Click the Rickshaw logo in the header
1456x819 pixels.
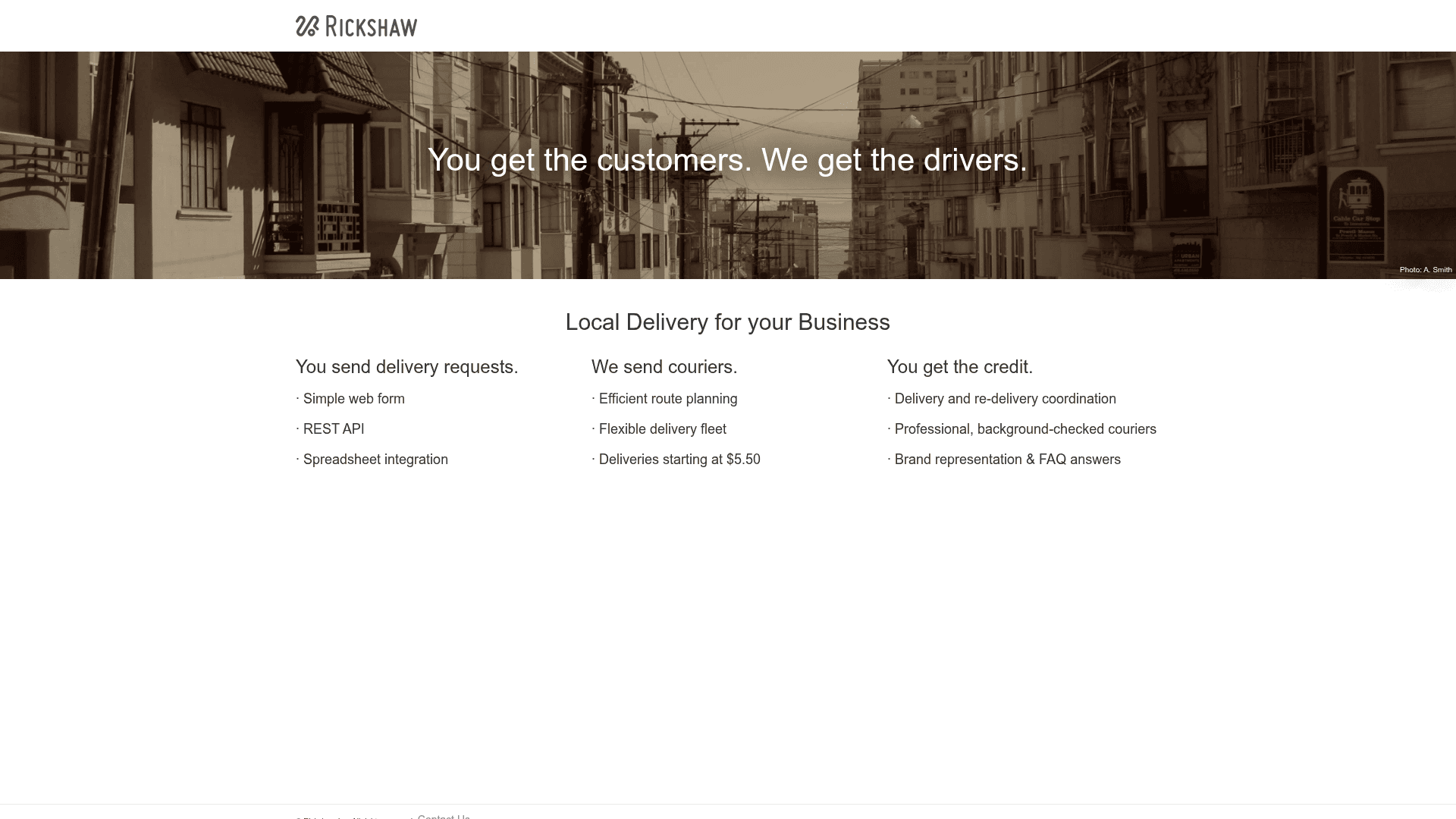pos(356,27)
